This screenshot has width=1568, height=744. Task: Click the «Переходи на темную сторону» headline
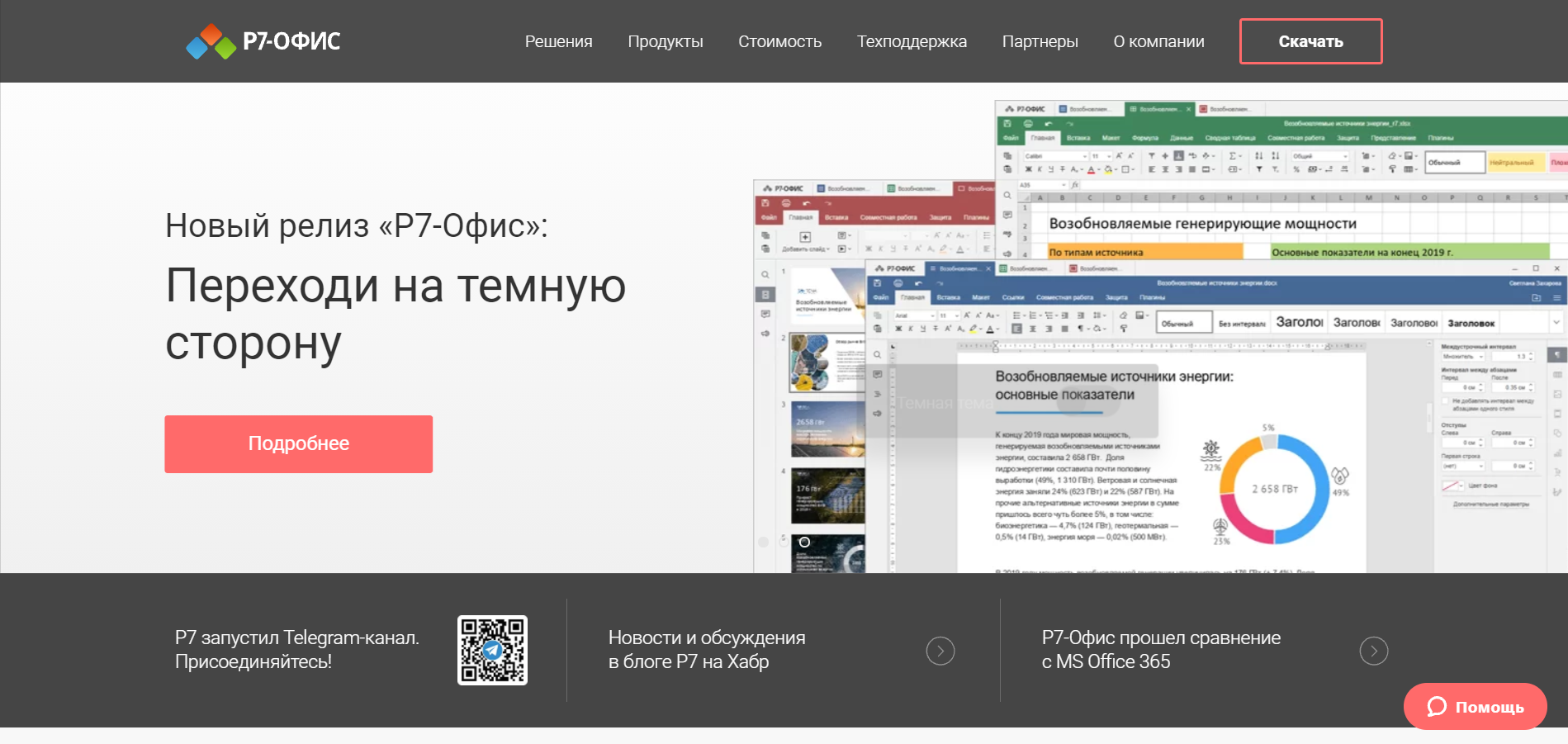coord(396,314)
